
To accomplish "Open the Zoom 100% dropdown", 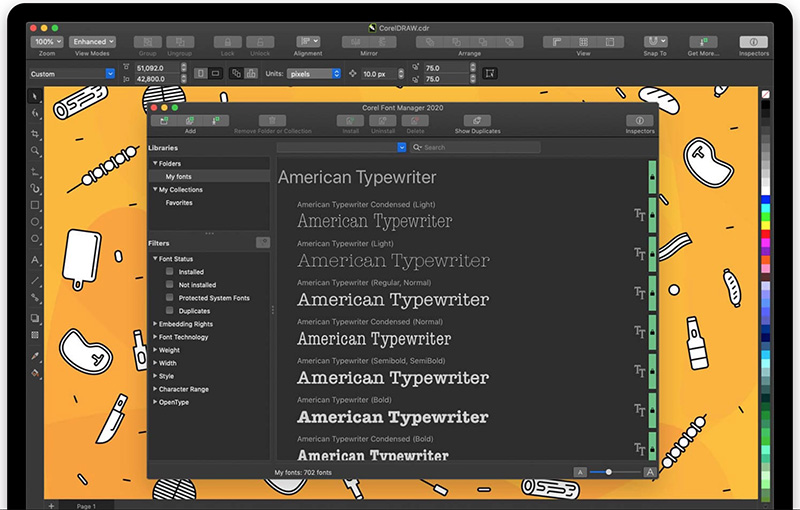I will [47, 42].
